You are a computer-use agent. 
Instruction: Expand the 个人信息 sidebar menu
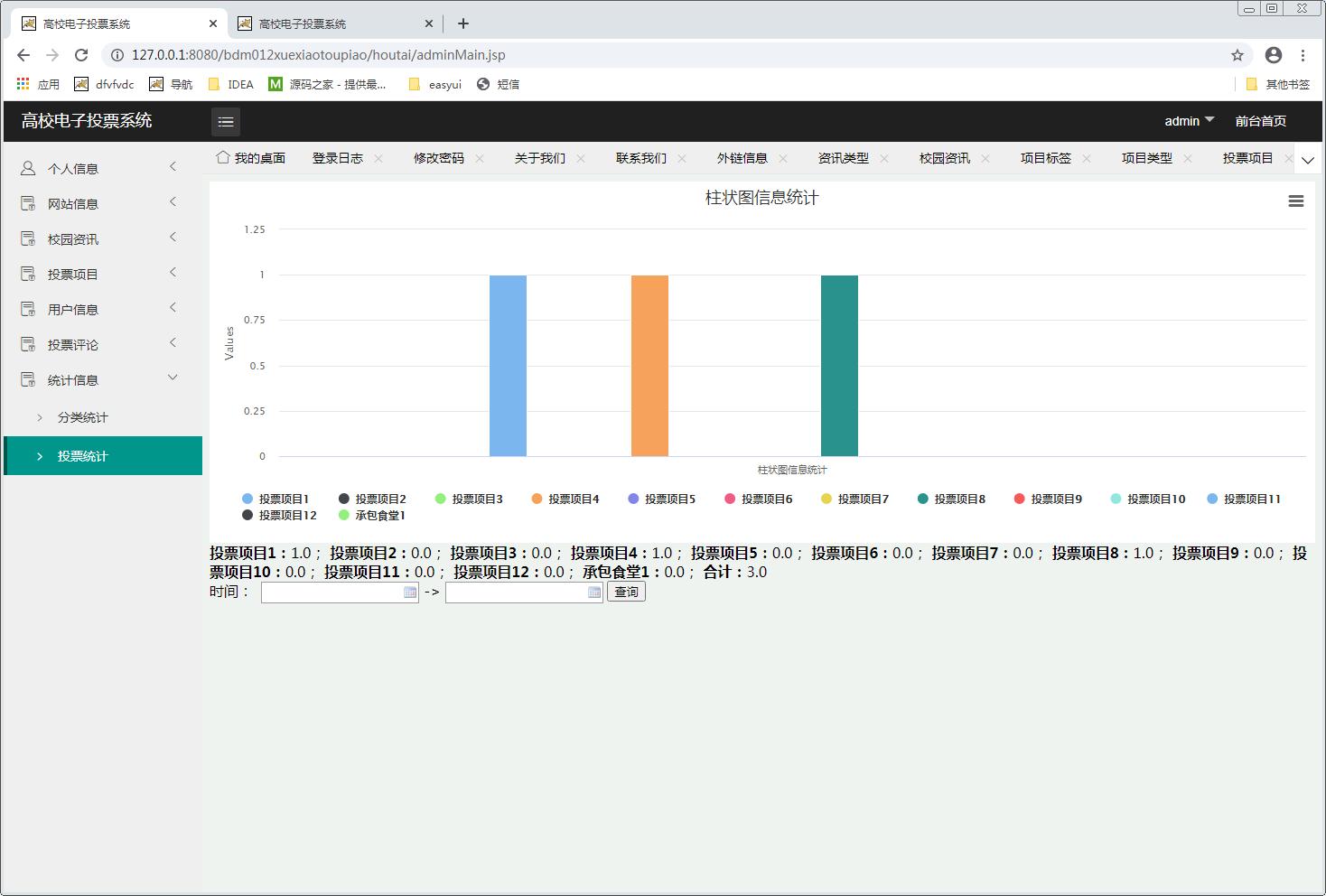173,166
